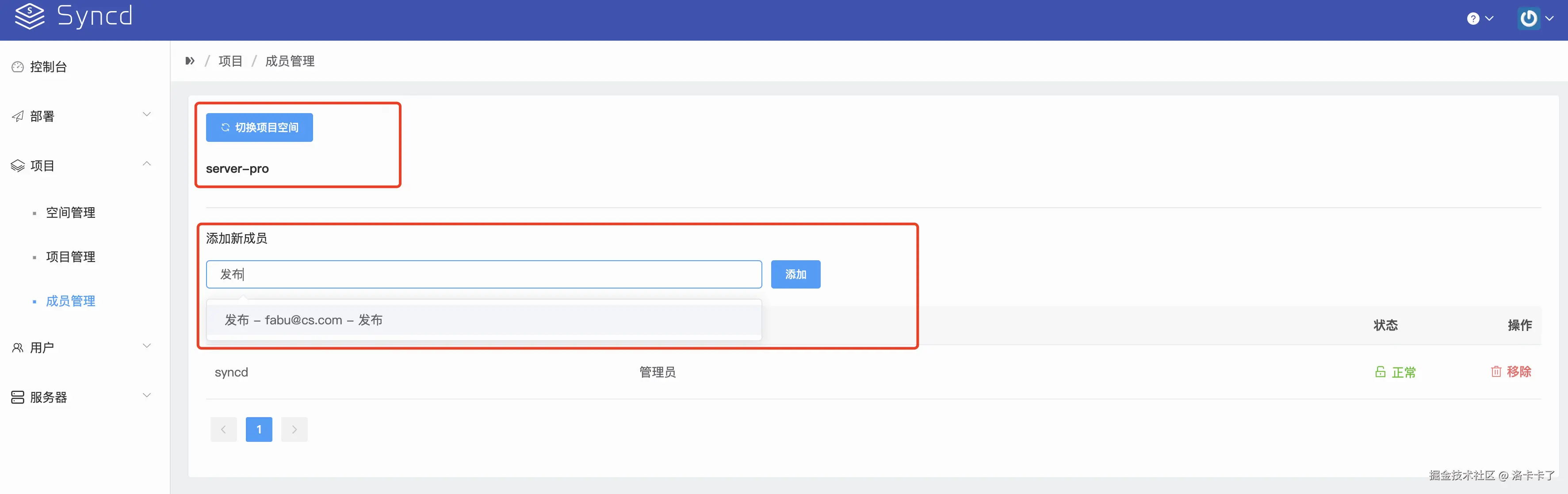Click the green 正常 lock status
The height and width of the screenshot is (494, 1568).
click(x=1395, y=372)
